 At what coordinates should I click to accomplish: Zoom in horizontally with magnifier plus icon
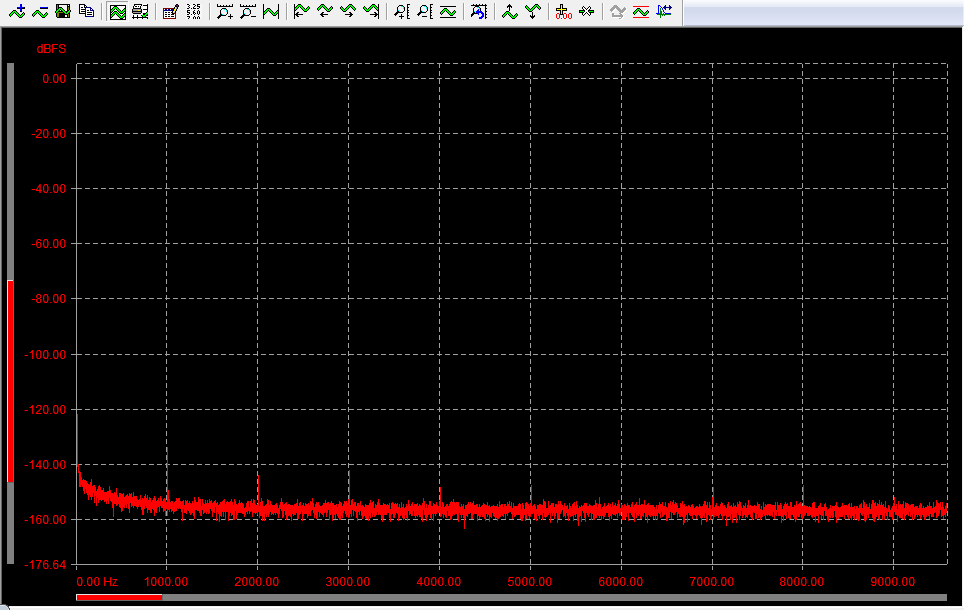tap(224, 11)
